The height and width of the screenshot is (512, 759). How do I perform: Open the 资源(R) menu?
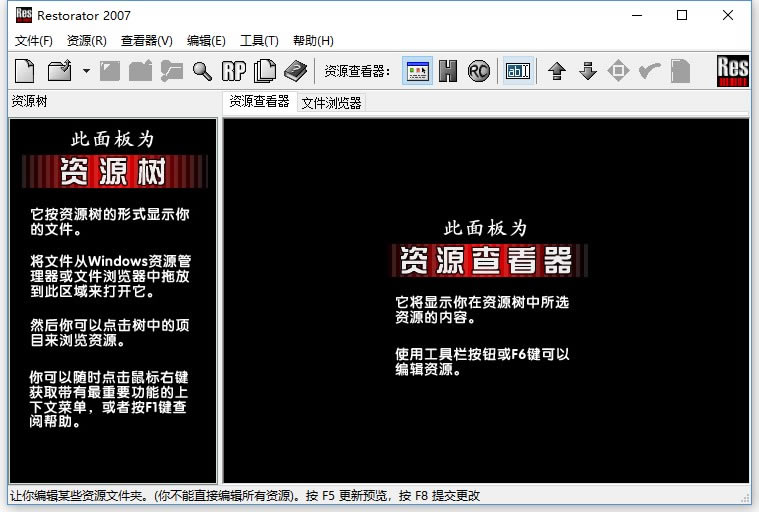[x=86, y=41]
